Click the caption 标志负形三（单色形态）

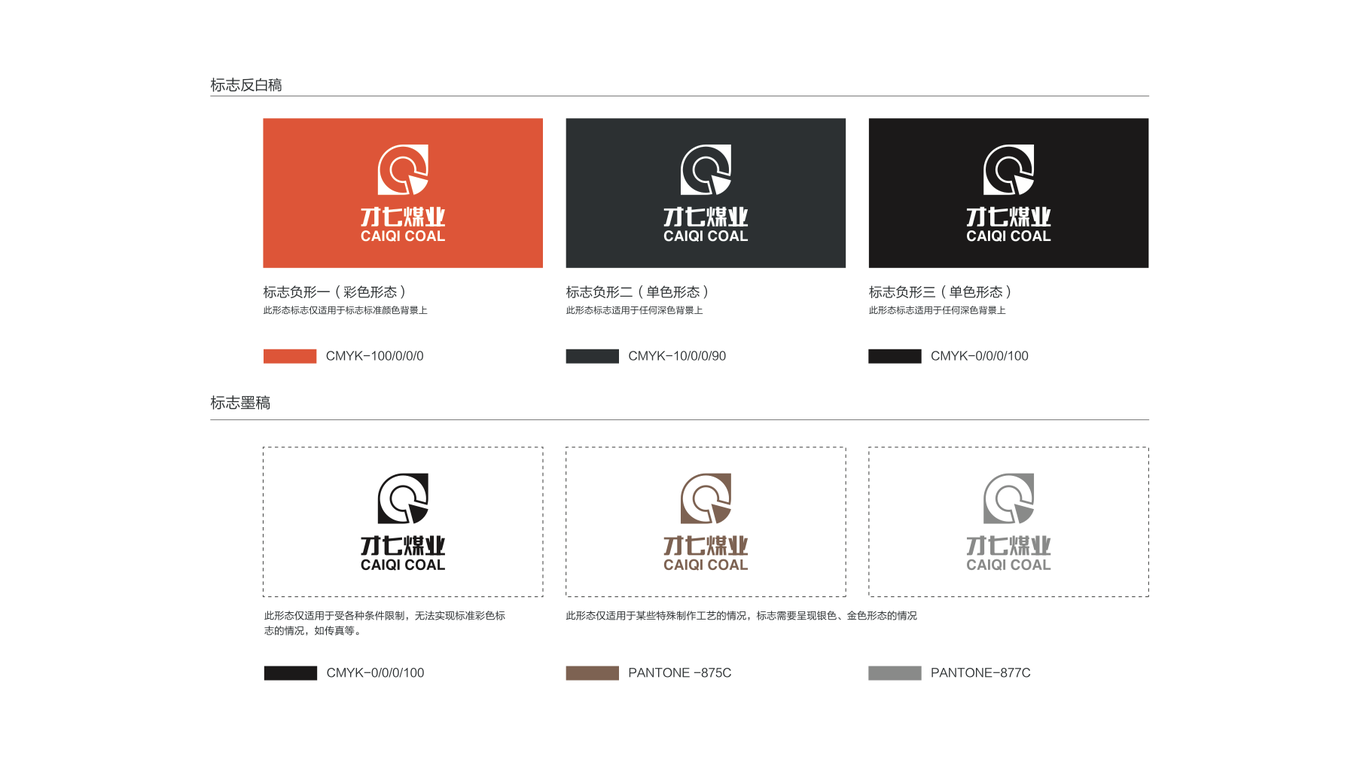tap(941, 292)
